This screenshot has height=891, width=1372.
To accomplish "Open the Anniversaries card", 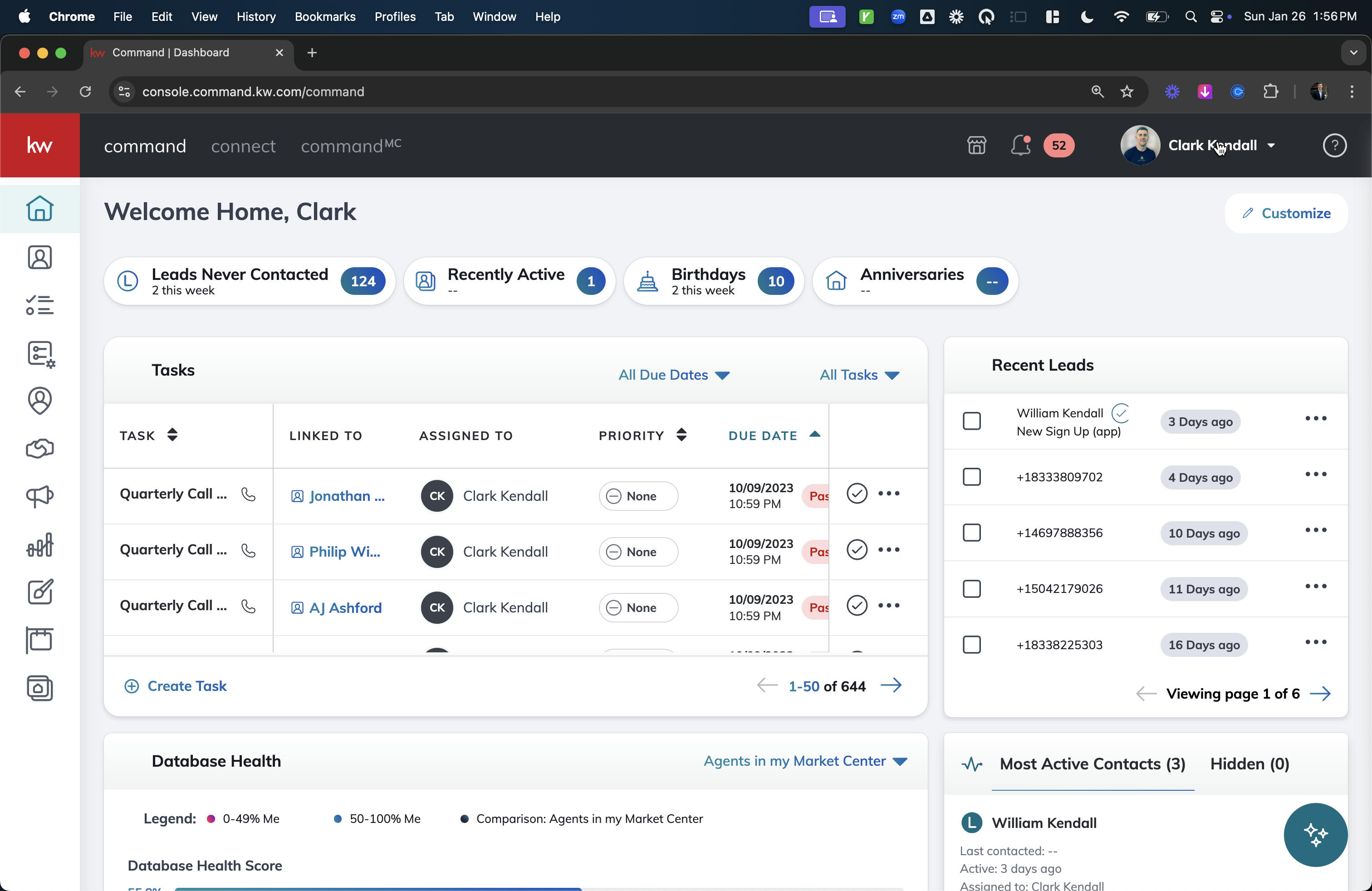I will click(x=916, y=281).
